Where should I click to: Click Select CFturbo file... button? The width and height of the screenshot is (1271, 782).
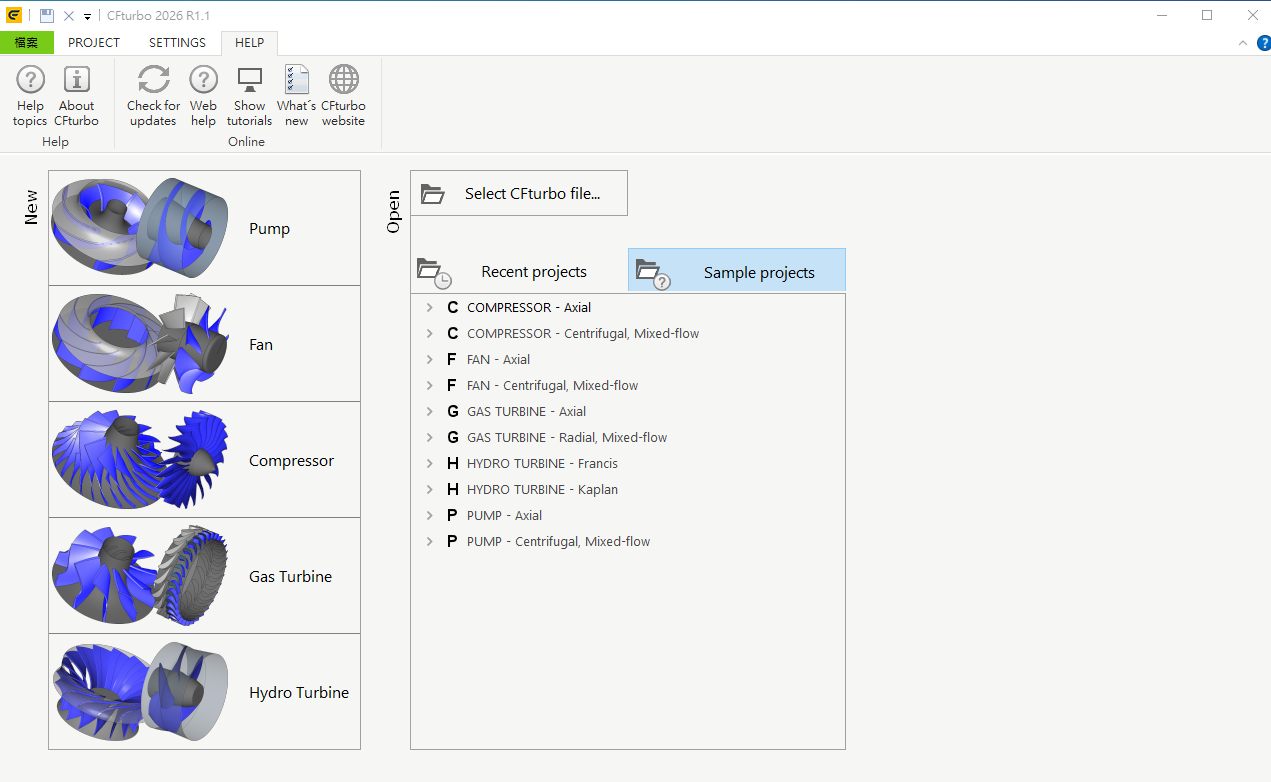519,193
